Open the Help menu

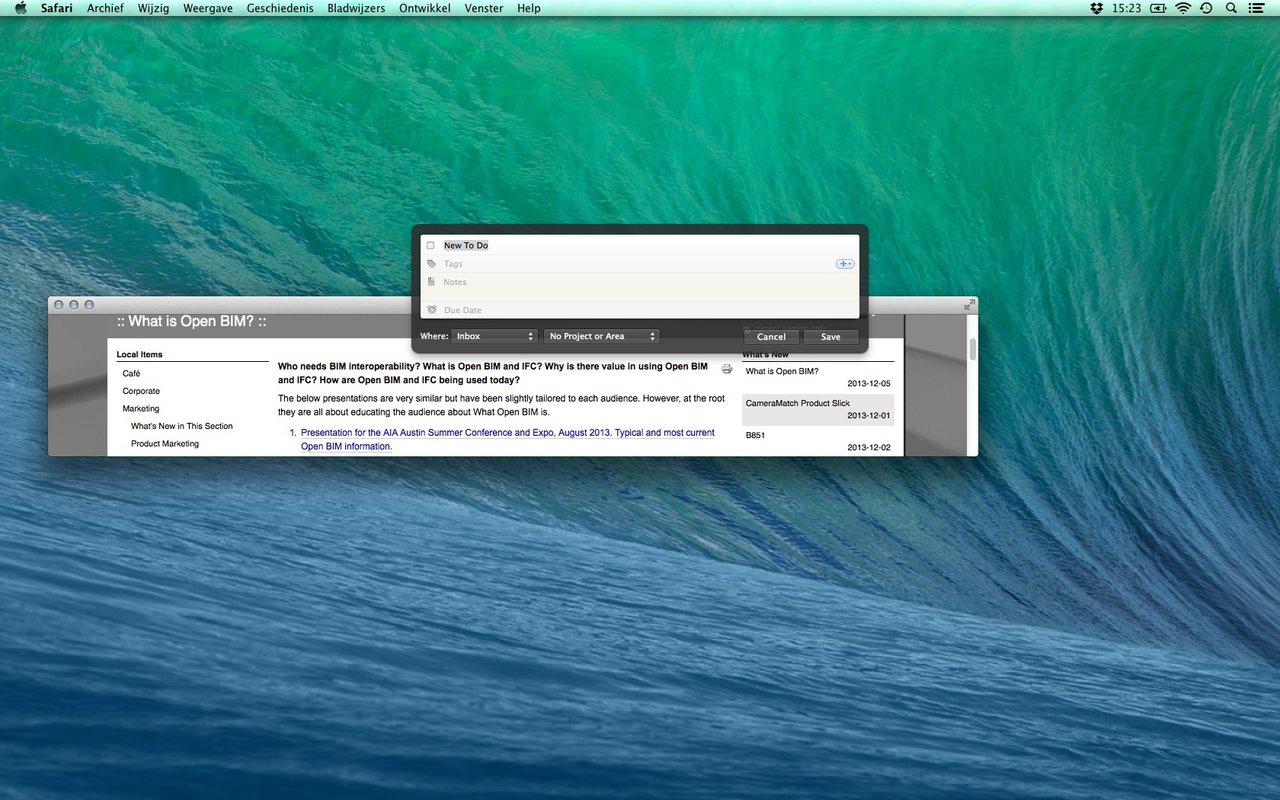[529, 8]
